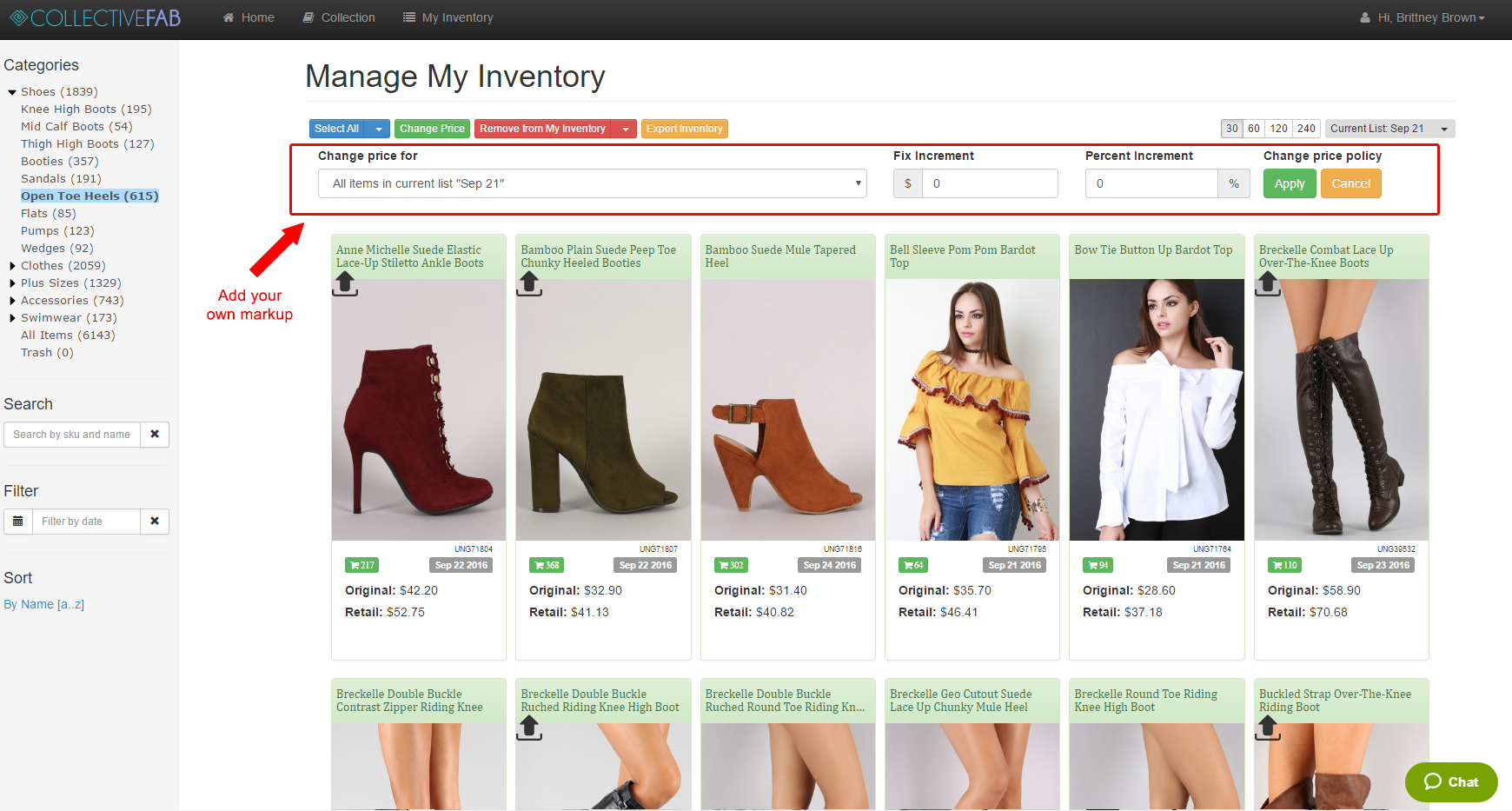The width and height of the screenshot is (1512, 811).
Task: Cancel the change price policy
Action: [x=1351, y=183]
